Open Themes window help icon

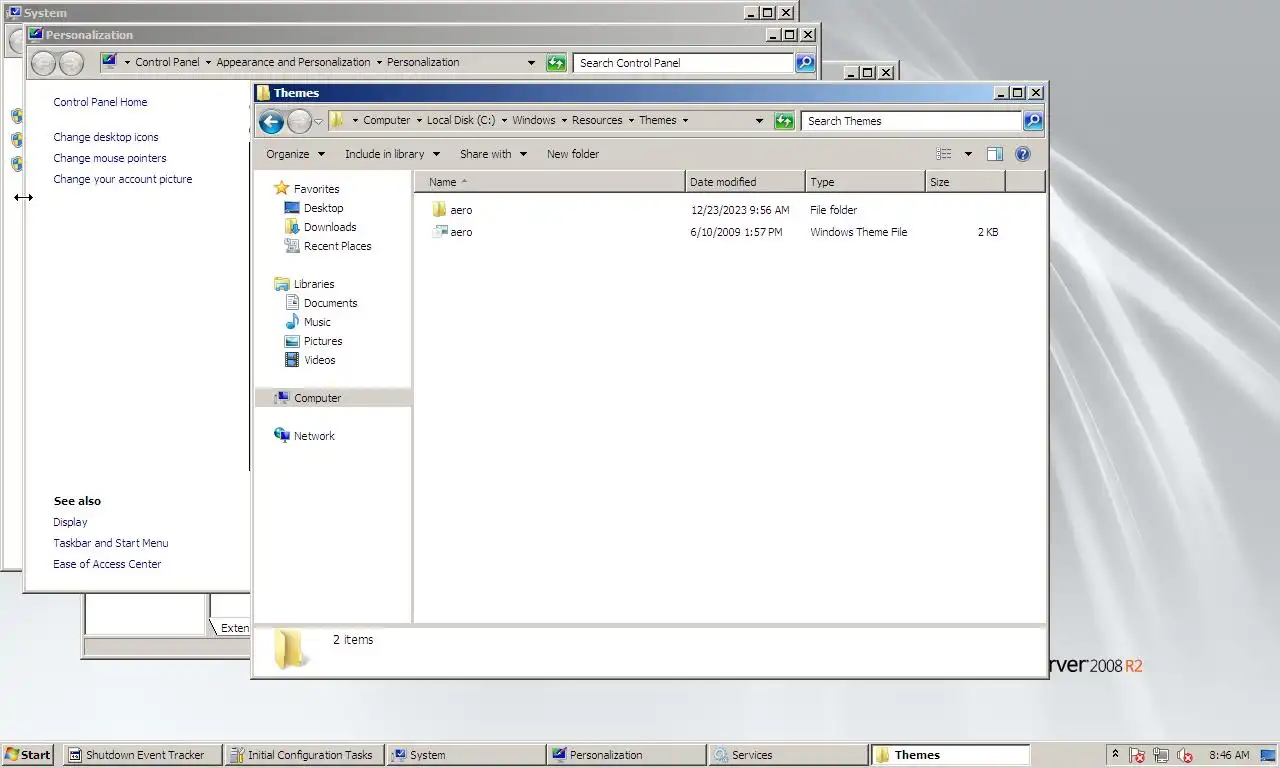1023,154
